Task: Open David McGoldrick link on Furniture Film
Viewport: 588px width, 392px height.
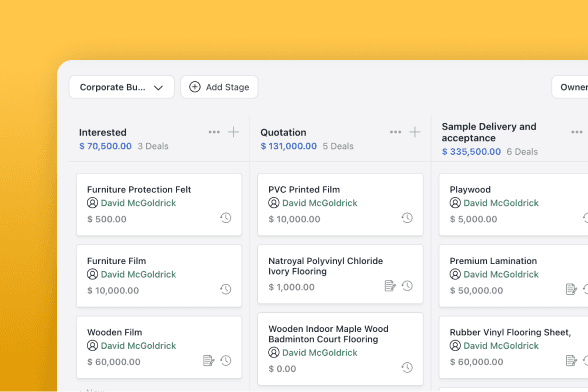Action: pyautogui.click(x=138, y=274)
